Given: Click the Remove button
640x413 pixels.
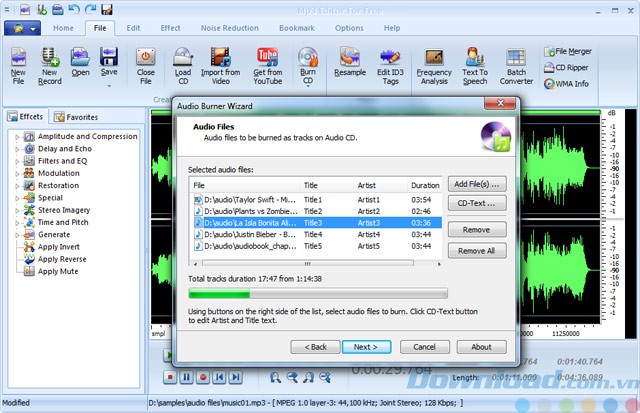Looking at the screenshot, I should [477, 230].
